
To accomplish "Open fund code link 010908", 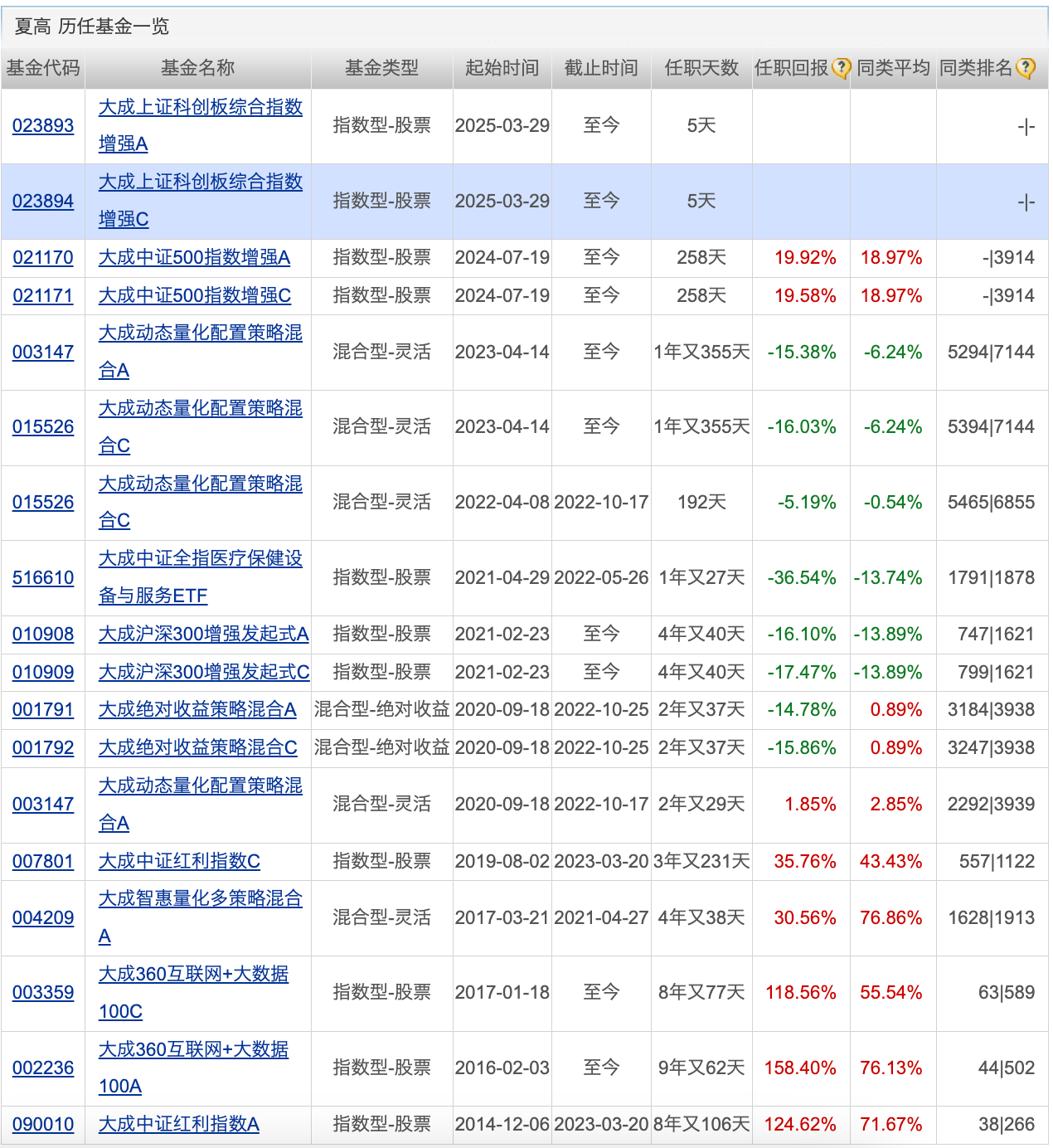I will point(43,635).
